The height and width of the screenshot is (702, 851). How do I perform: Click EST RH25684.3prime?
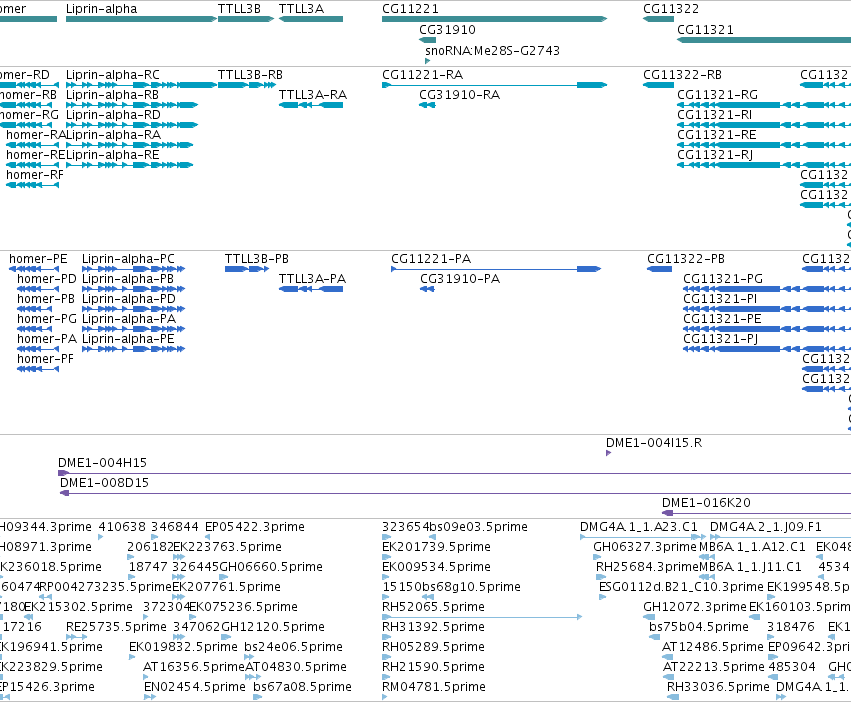601,577
